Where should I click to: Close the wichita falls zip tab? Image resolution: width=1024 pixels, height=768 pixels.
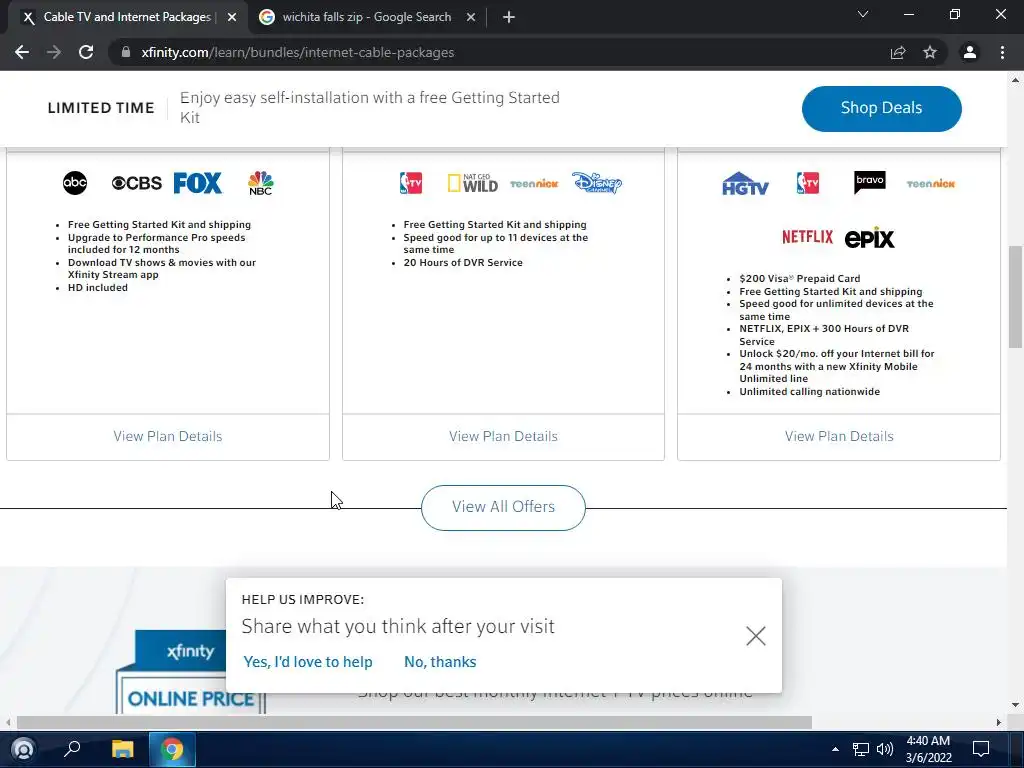point(471,17)
